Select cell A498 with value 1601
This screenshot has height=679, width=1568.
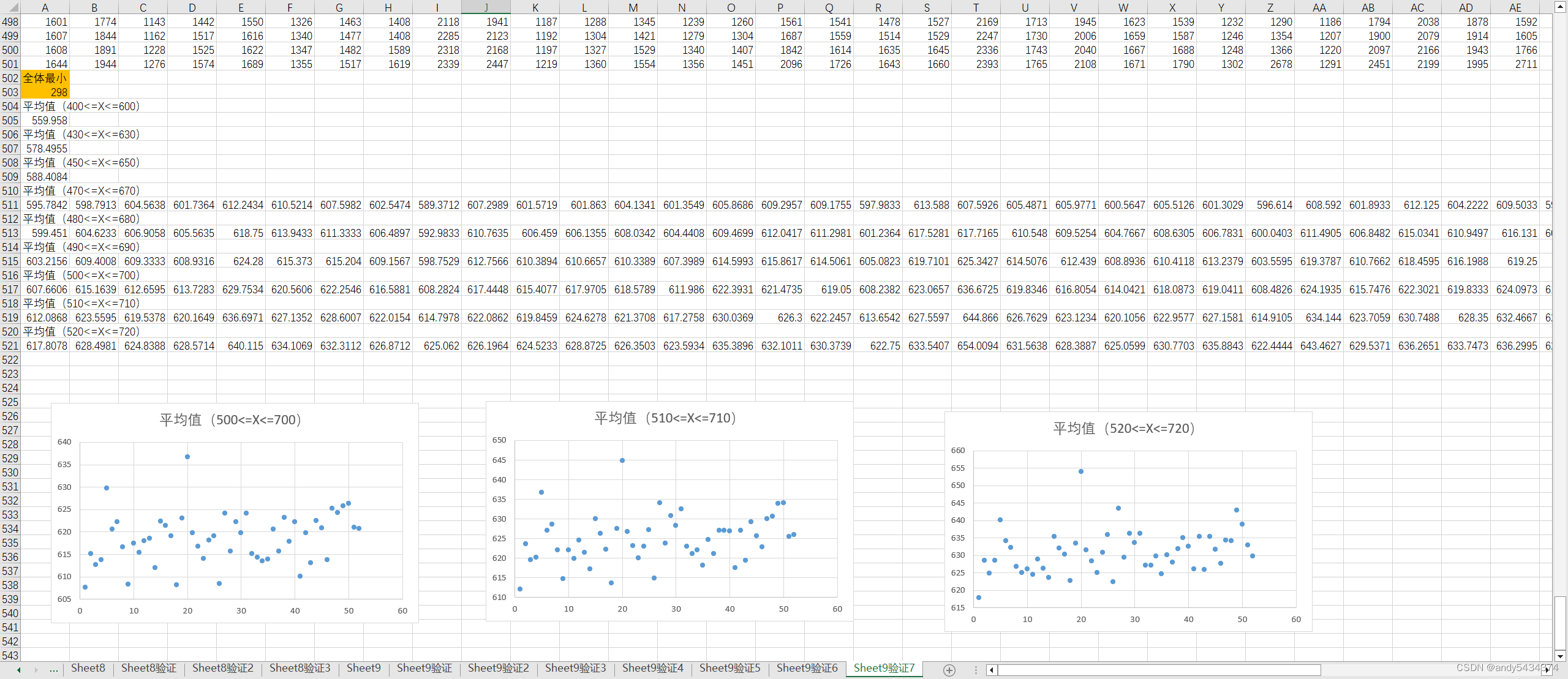click(45, 22)
